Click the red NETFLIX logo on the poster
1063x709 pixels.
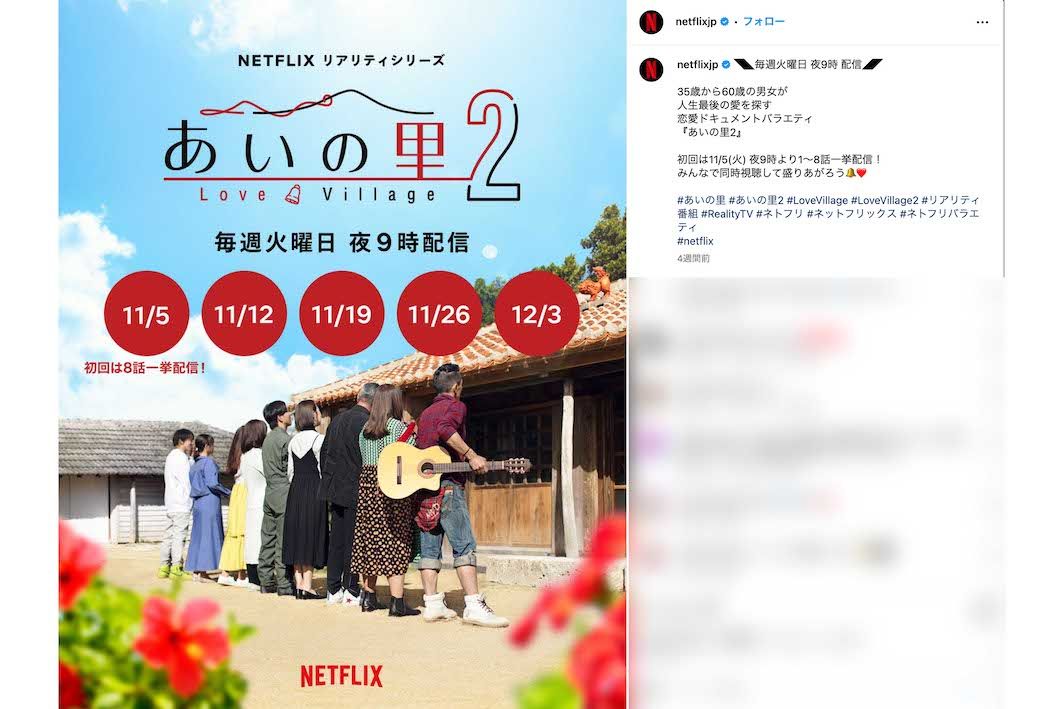pos(342,676)
